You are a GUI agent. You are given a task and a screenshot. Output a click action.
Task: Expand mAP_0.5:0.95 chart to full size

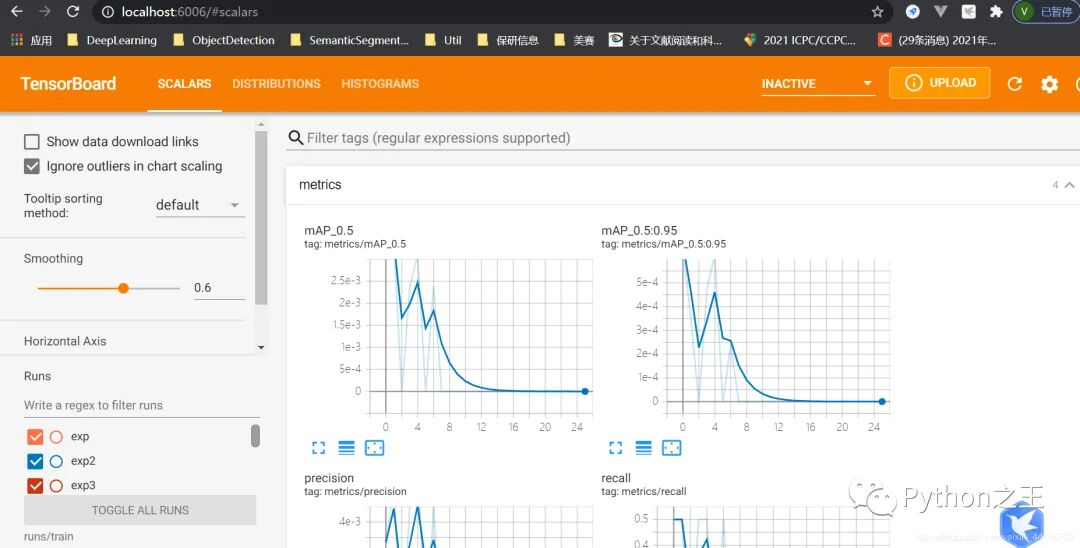click(615, 448)
